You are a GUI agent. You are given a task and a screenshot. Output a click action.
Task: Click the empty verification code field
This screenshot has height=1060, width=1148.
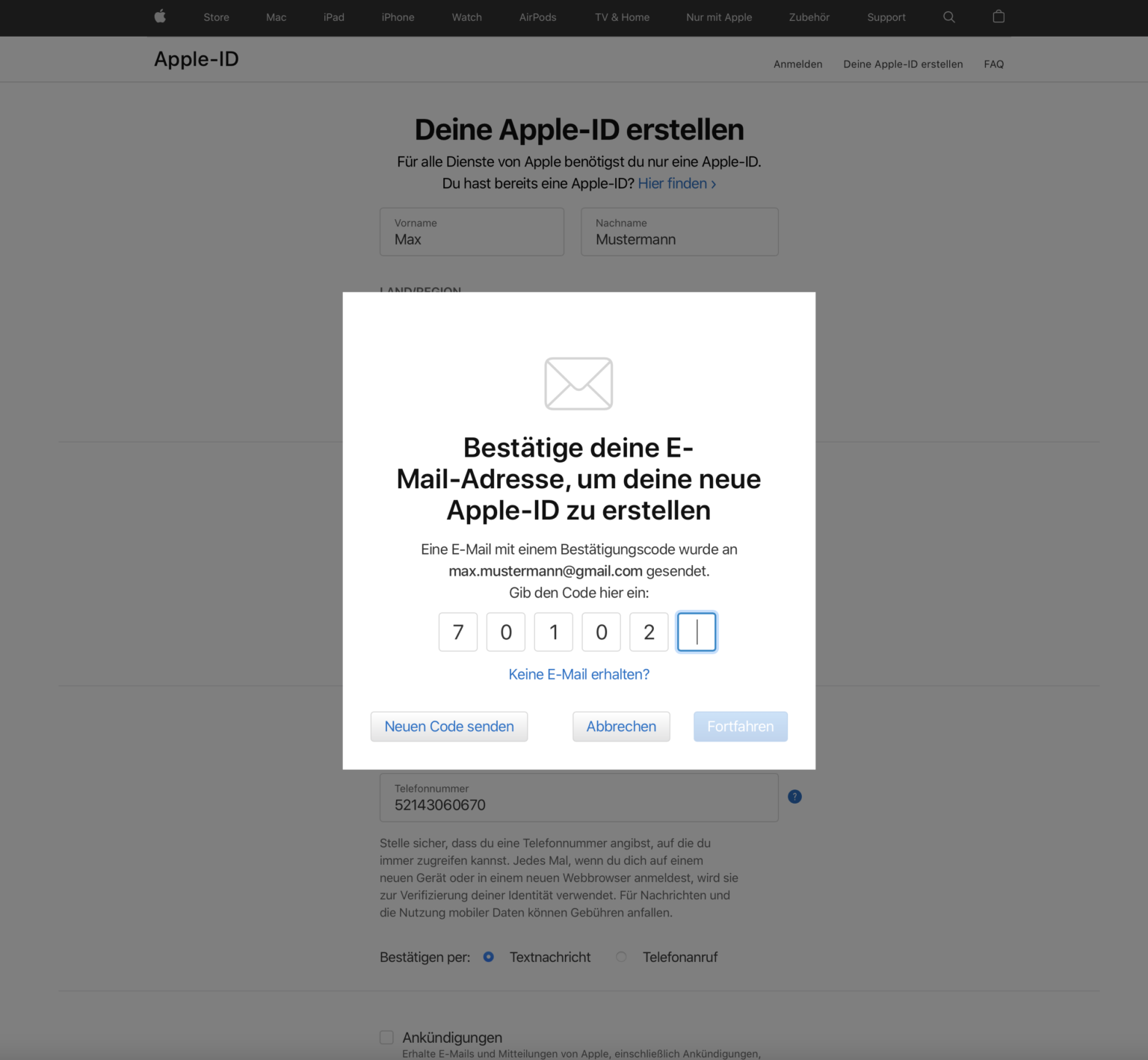[x=696, y=632]
